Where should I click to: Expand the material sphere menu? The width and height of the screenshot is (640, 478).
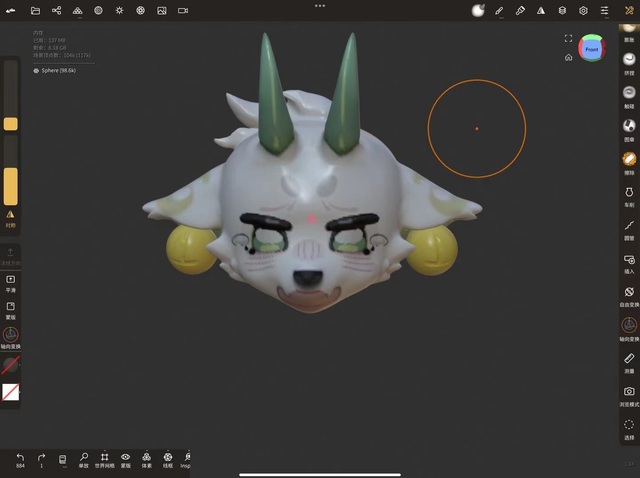tap(478, 10)
